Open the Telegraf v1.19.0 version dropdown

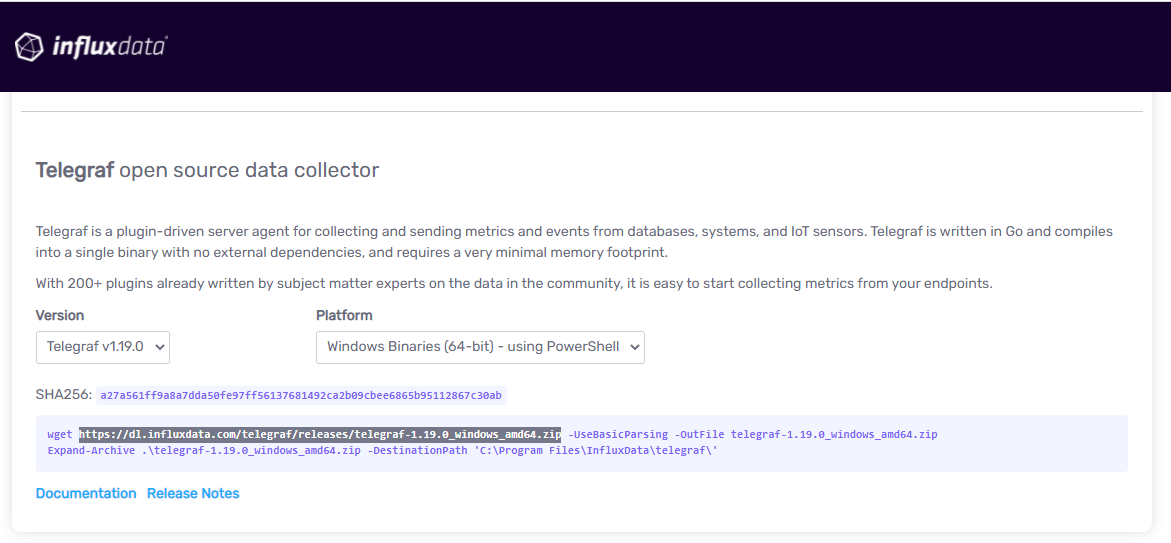pyautogui.click(x=103, y=347)
